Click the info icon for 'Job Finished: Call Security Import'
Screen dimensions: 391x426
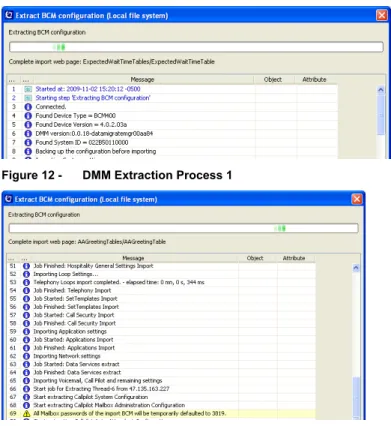point(26,323)
